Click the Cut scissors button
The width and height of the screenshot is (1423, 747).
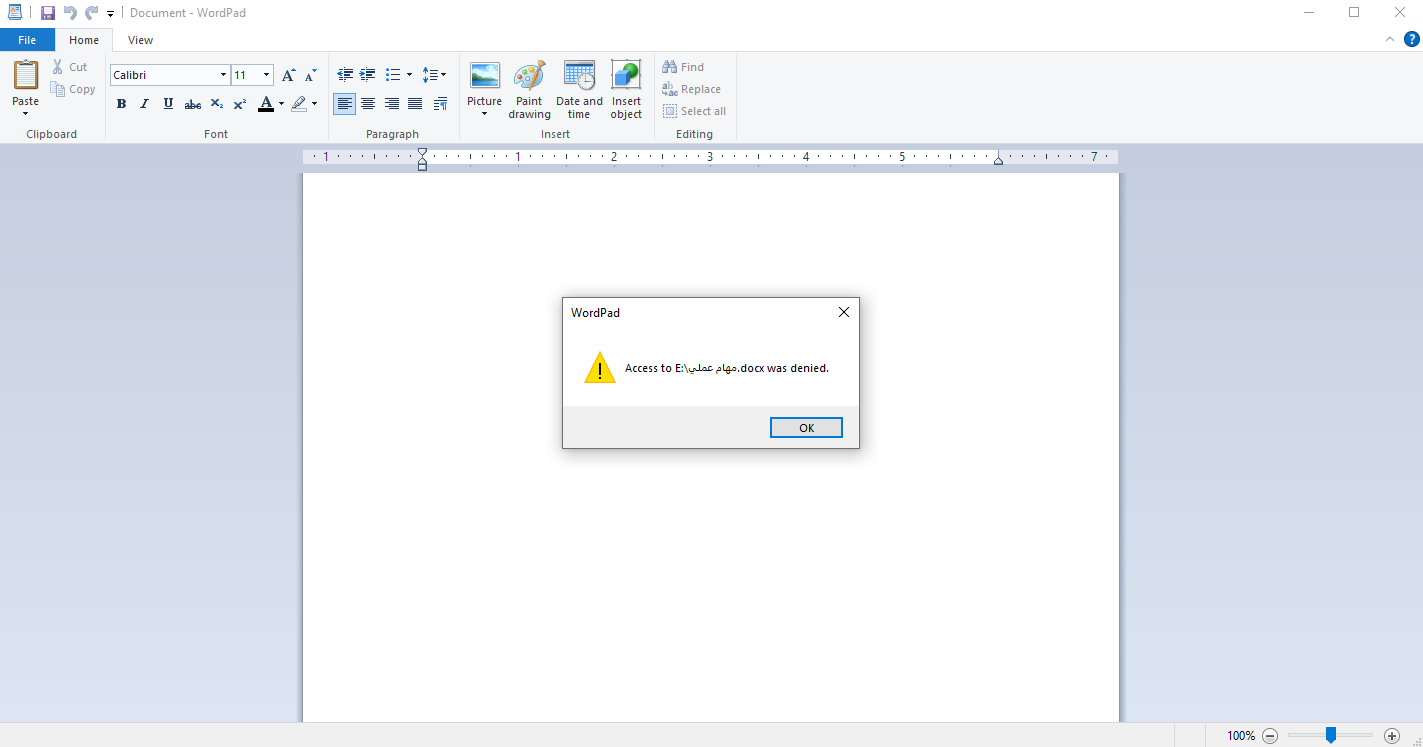click(x=70, y=67)
